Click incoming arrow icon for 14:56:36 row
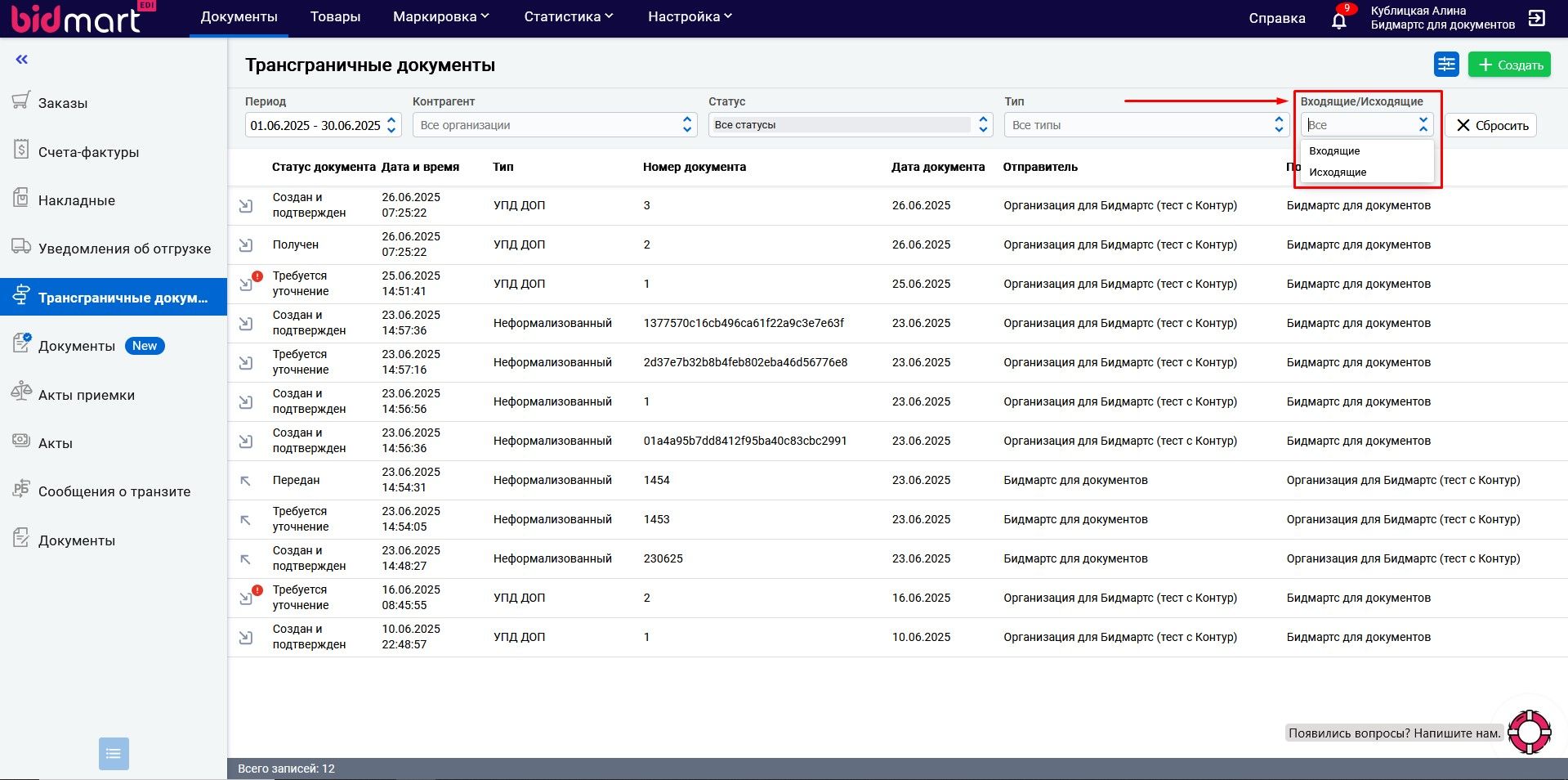 click(245, 442)
